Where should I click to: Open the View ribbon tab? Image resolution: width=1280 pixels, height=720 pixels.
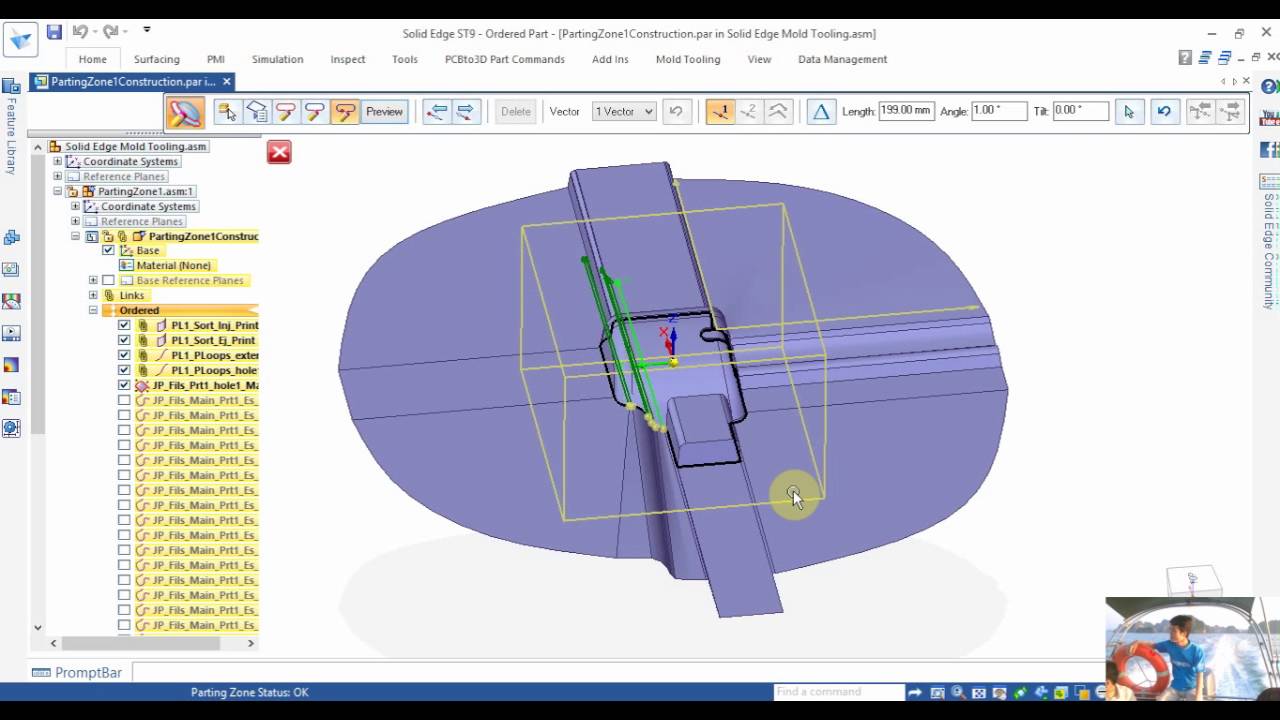point(760,59)
